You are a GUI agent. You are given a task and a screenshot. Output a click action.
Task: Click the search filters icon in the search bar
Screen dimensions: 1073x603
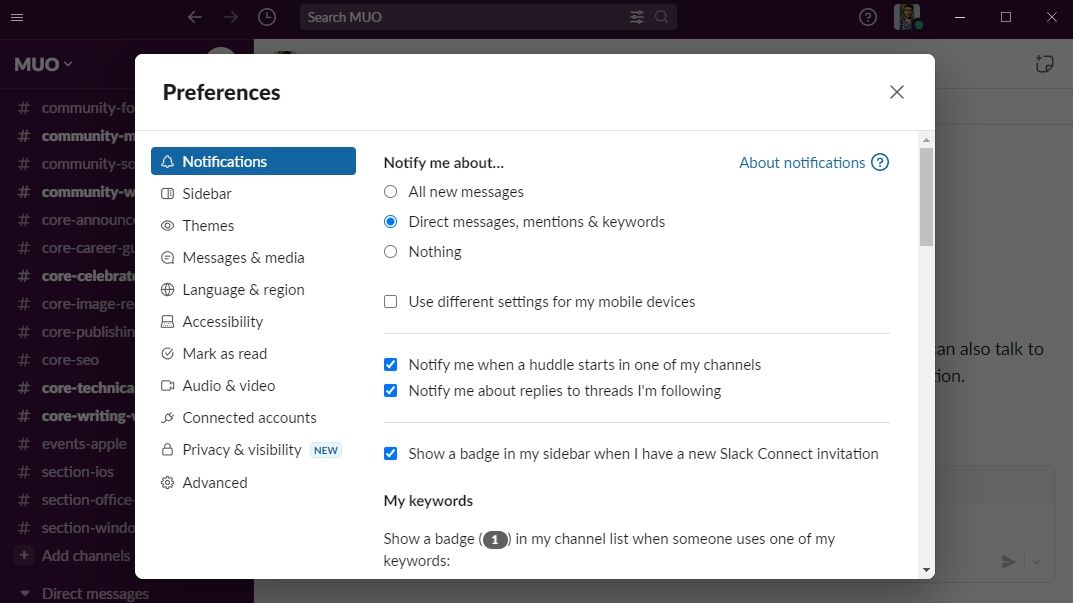click(x=636, y=16)
